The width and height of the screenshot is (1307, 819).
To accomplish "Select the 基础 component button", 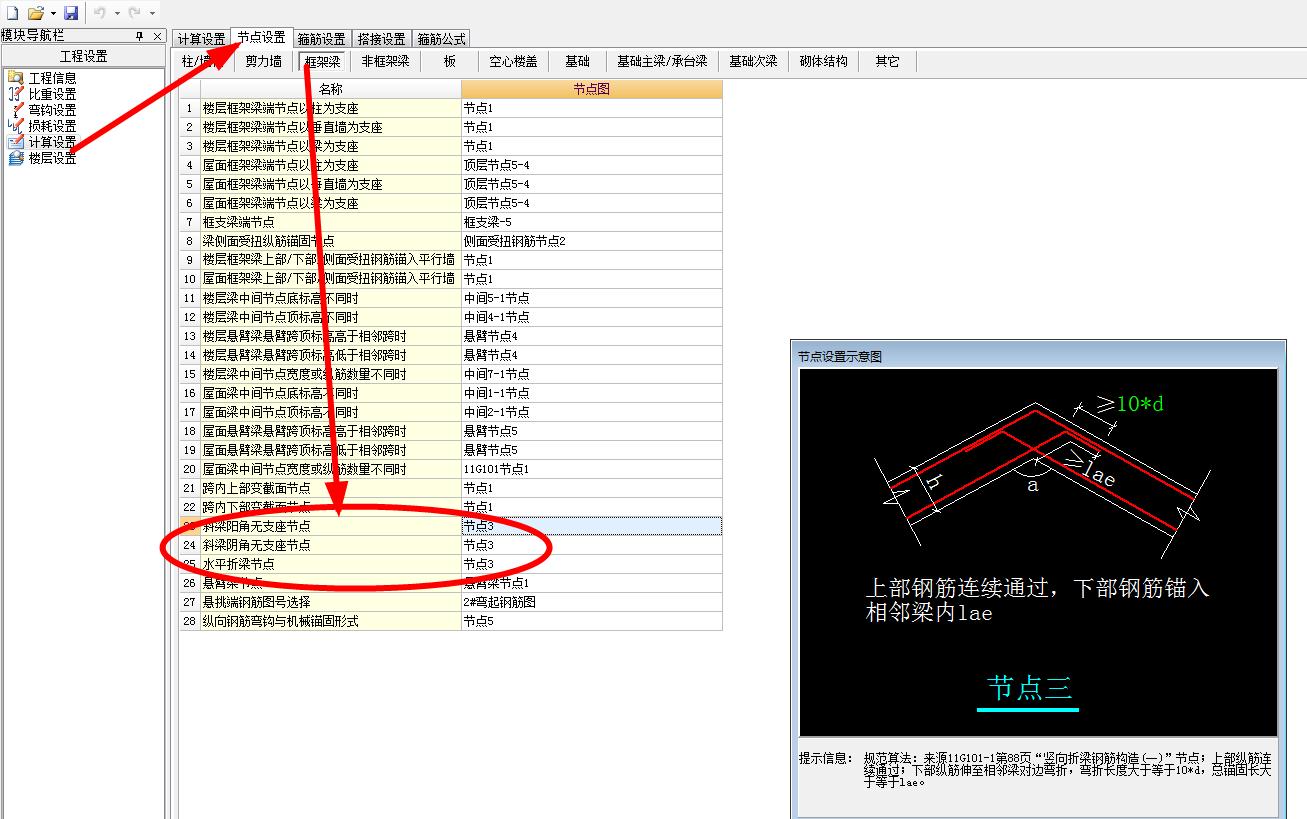I will [577, 61].
